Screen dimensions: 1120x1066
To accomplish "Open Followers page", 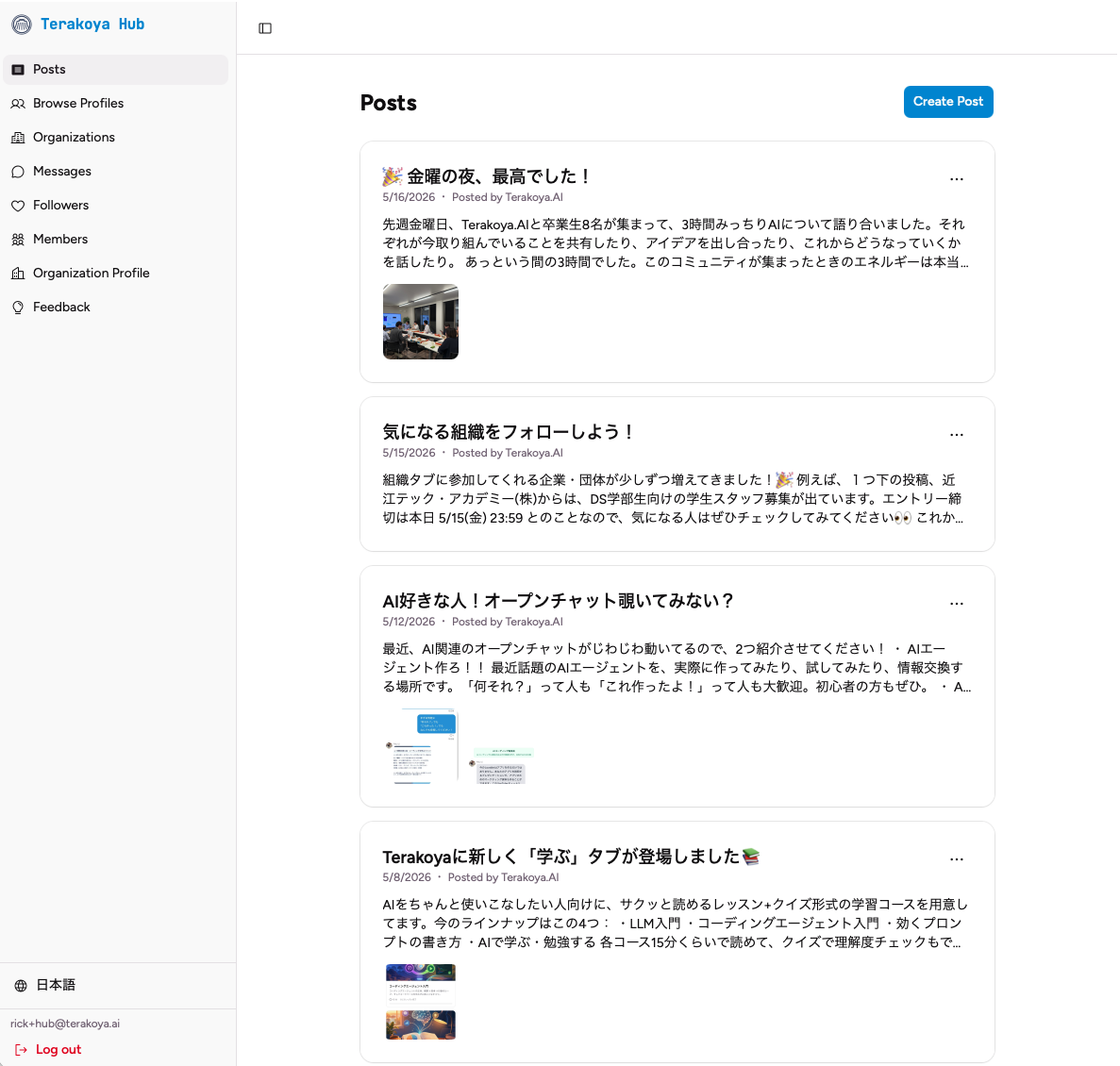I will point(116,206).
